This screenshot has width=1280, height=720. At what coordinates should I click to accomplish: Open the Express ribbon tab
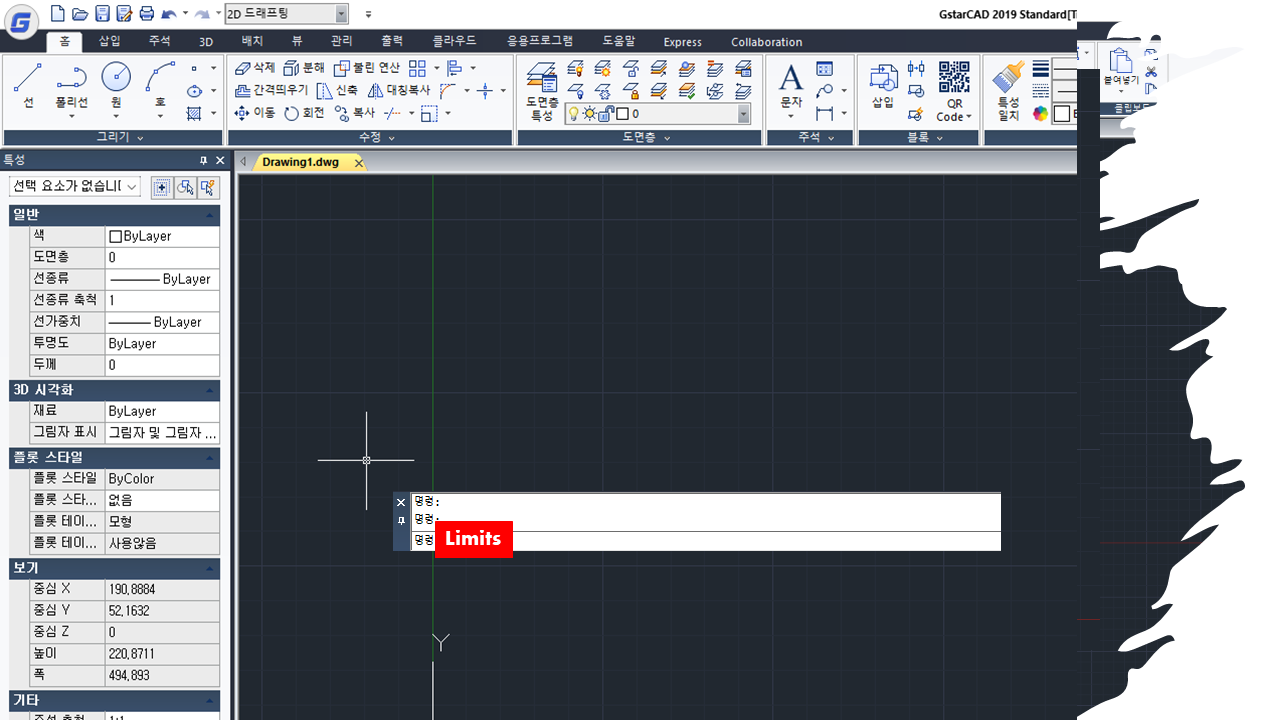[683, 42]
